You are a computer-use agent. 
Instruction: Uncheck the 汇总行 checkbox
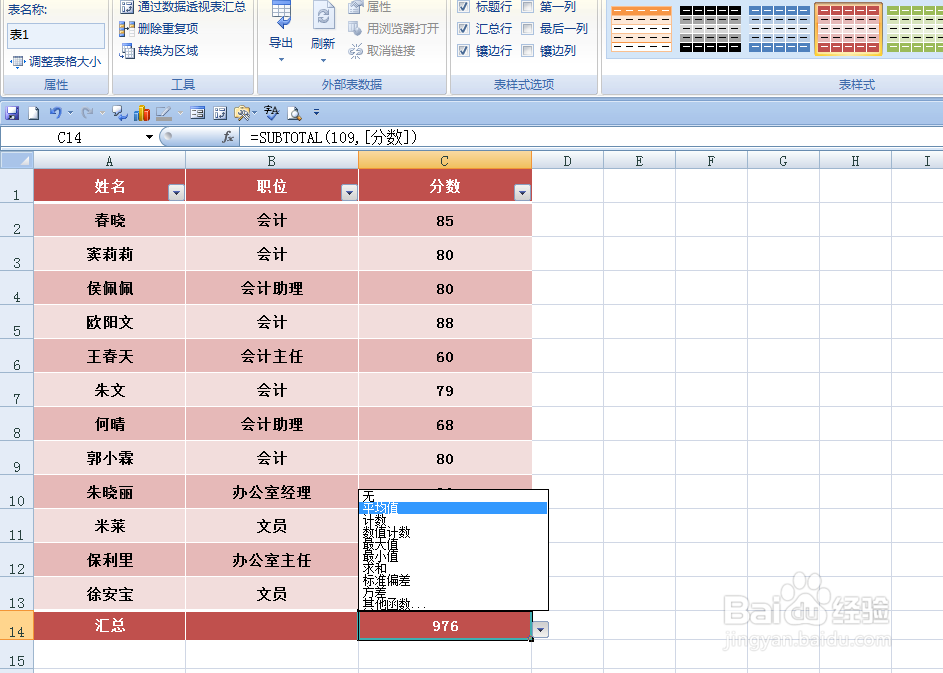[x=465, y=28]
